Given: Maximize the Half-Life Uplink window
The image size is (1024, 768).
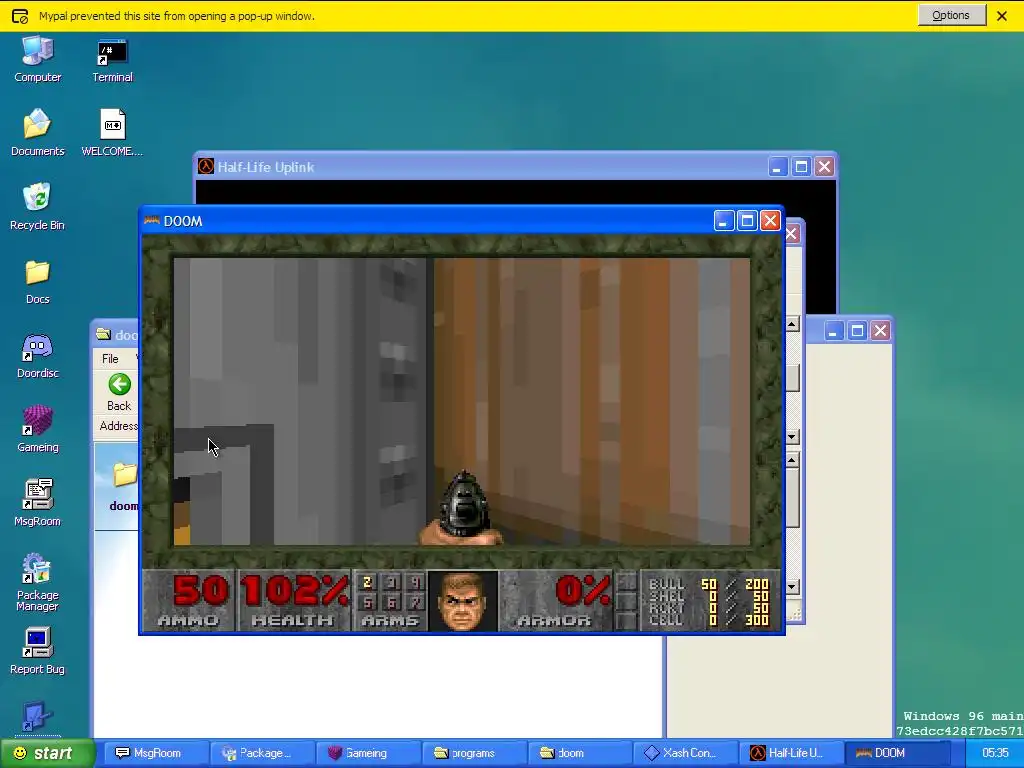Looking at the screenshot, I should pos(801,167).
